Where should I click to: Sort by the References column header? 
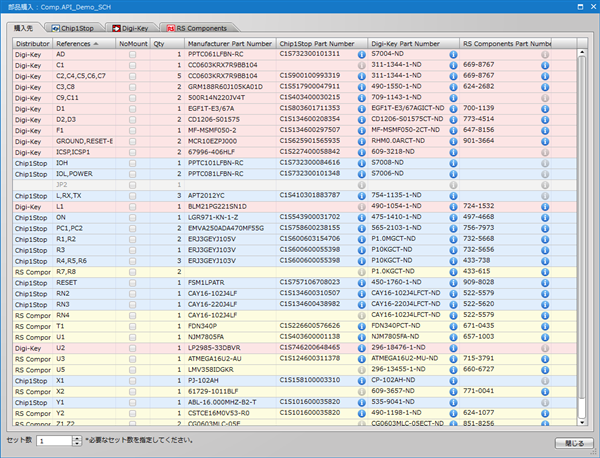coord(84,44)
